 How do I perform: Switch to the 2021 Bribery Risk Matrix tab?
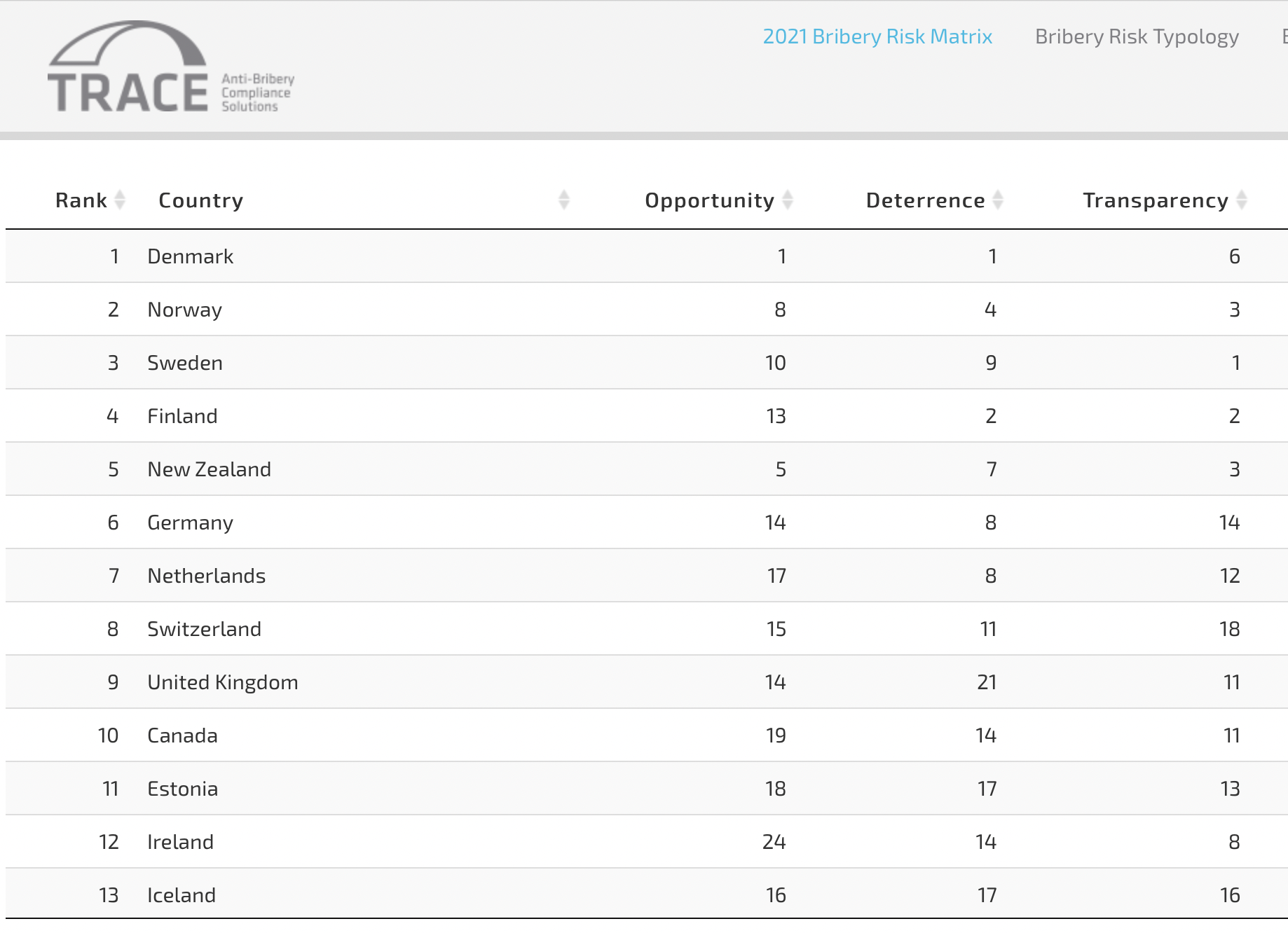(877, 36)
